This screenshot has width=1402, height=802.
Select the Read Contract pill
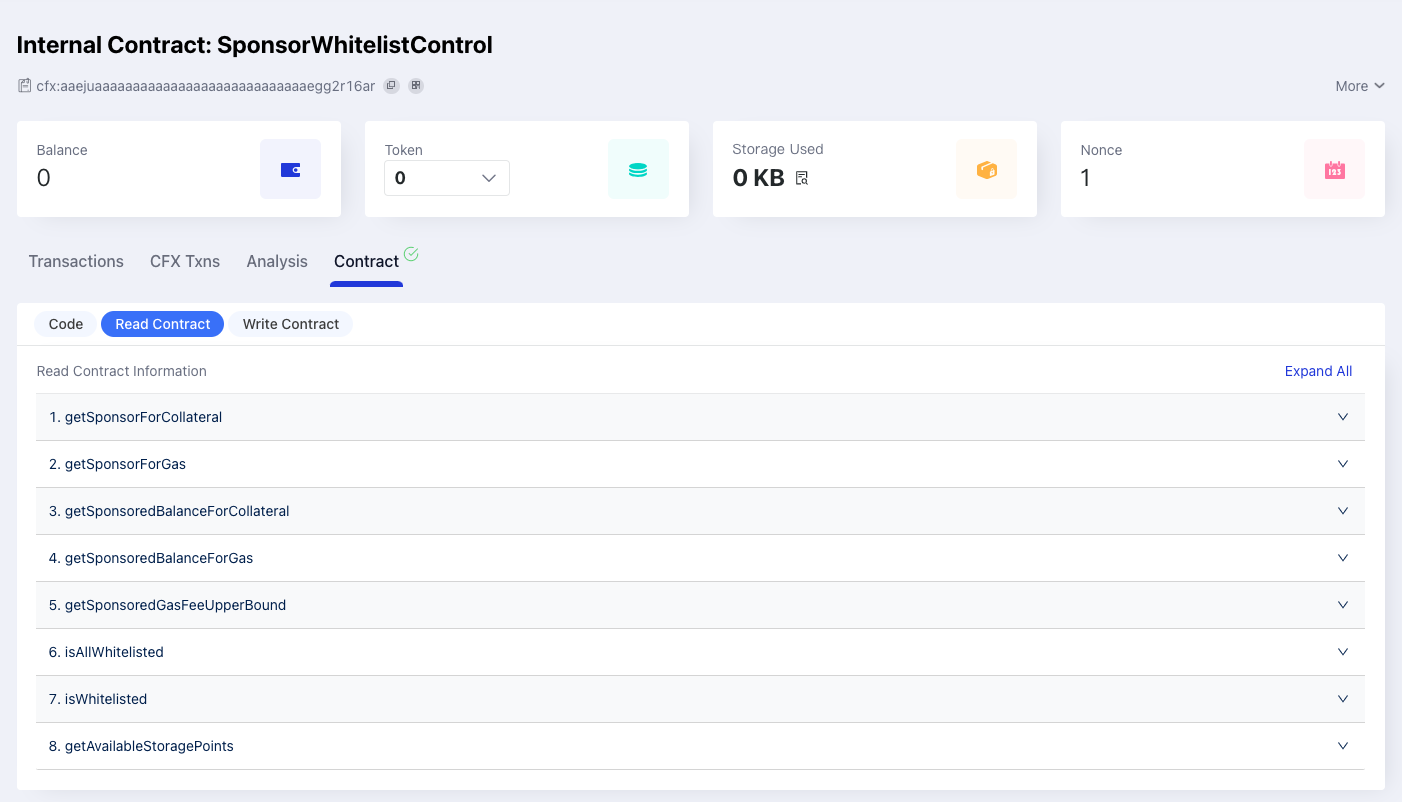[162, 324]
